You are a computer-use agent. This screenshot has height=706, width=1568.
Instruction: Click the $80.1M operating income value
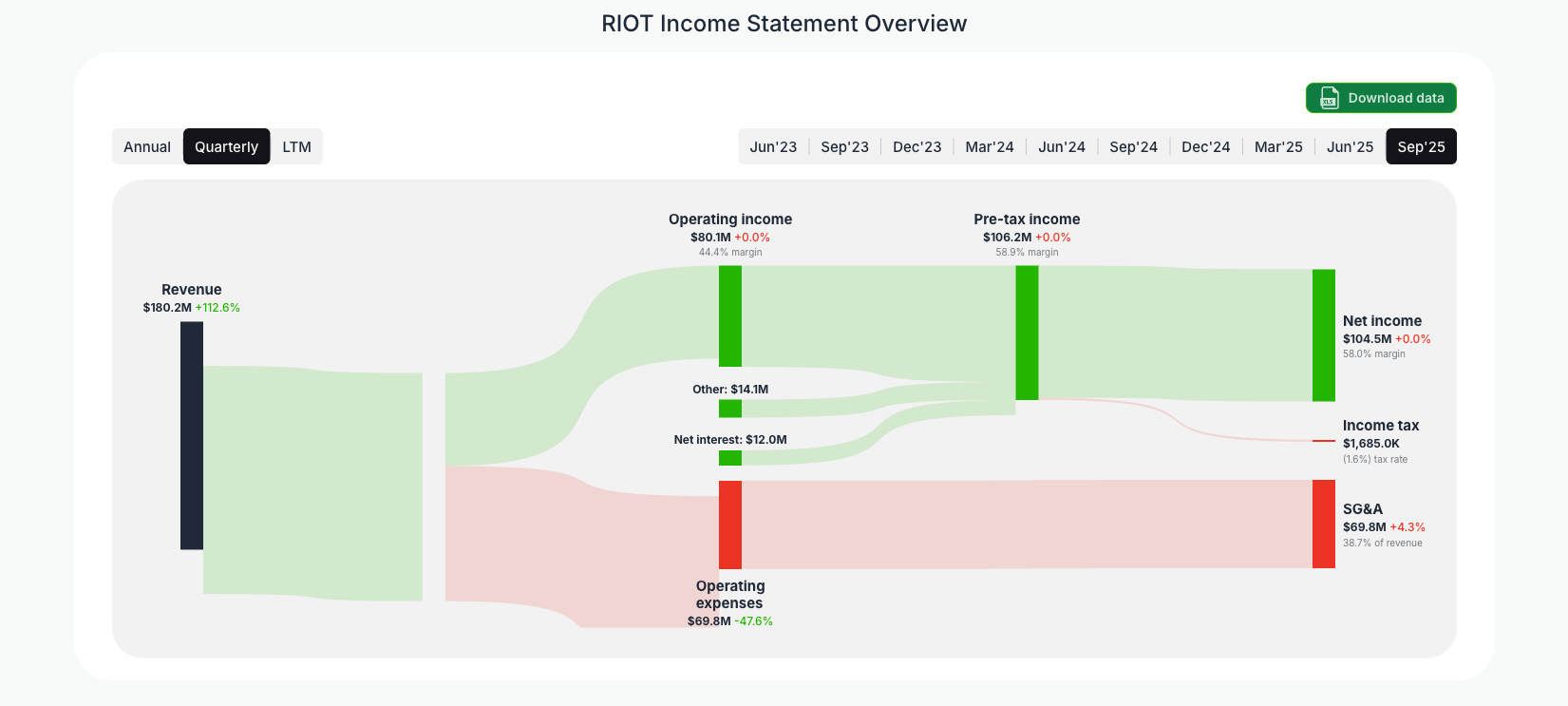coord(710,238)
